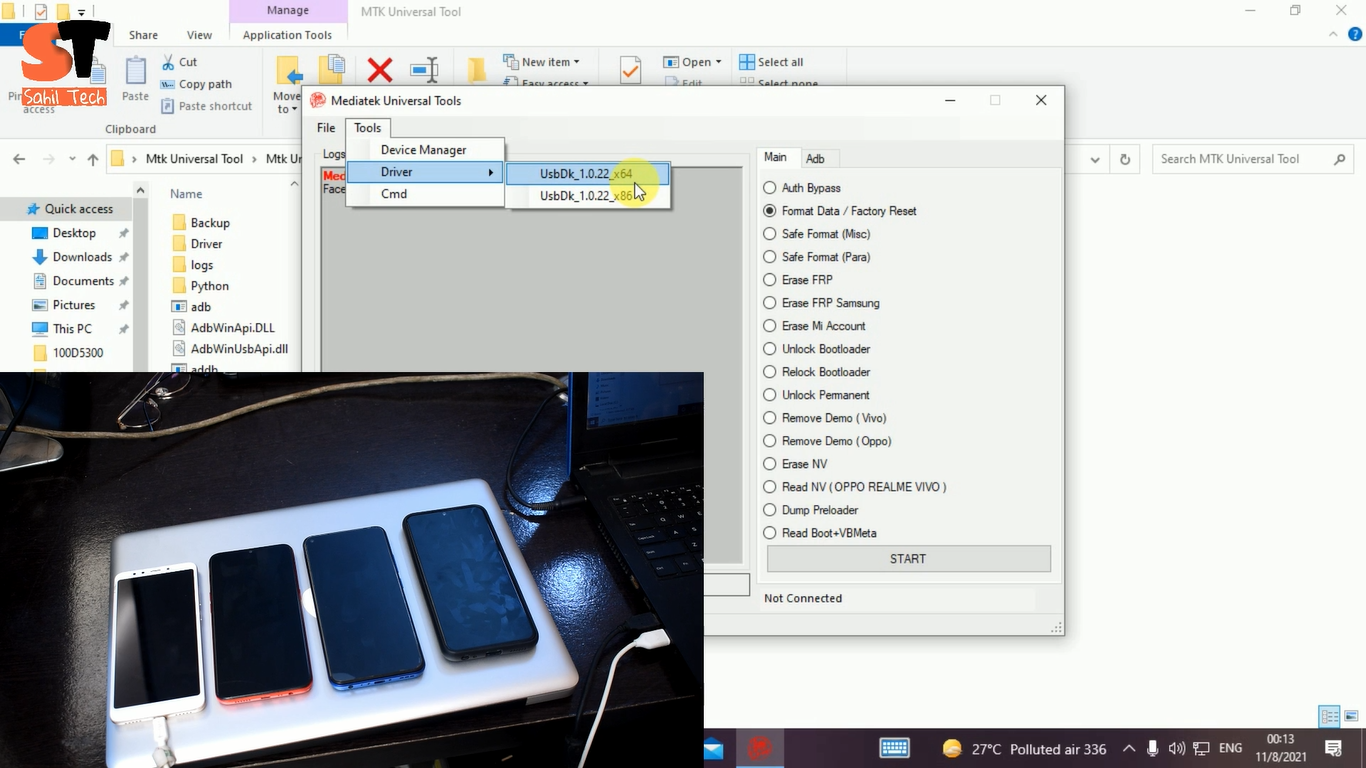Open the notification center icon
The height and width of the screenshot is (768, 1366).
tap(1333, 748)
